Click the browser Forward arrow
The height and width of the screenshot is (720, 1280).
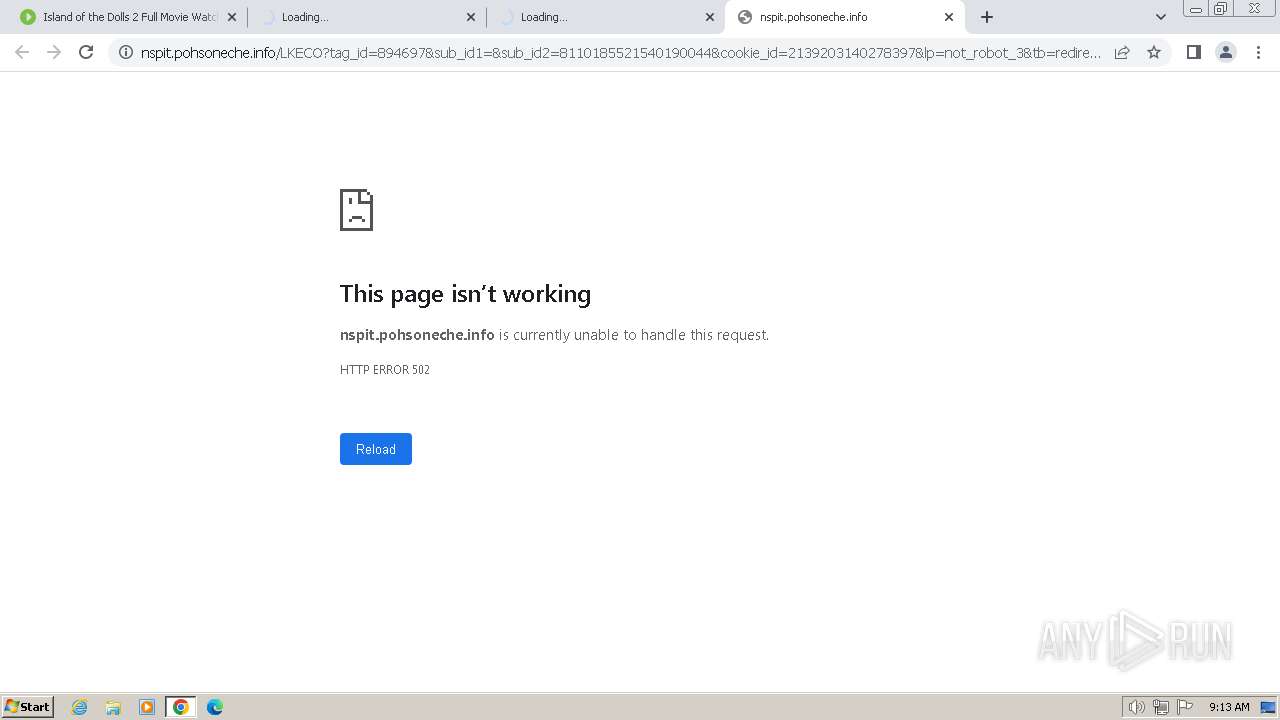click(54, 52)
